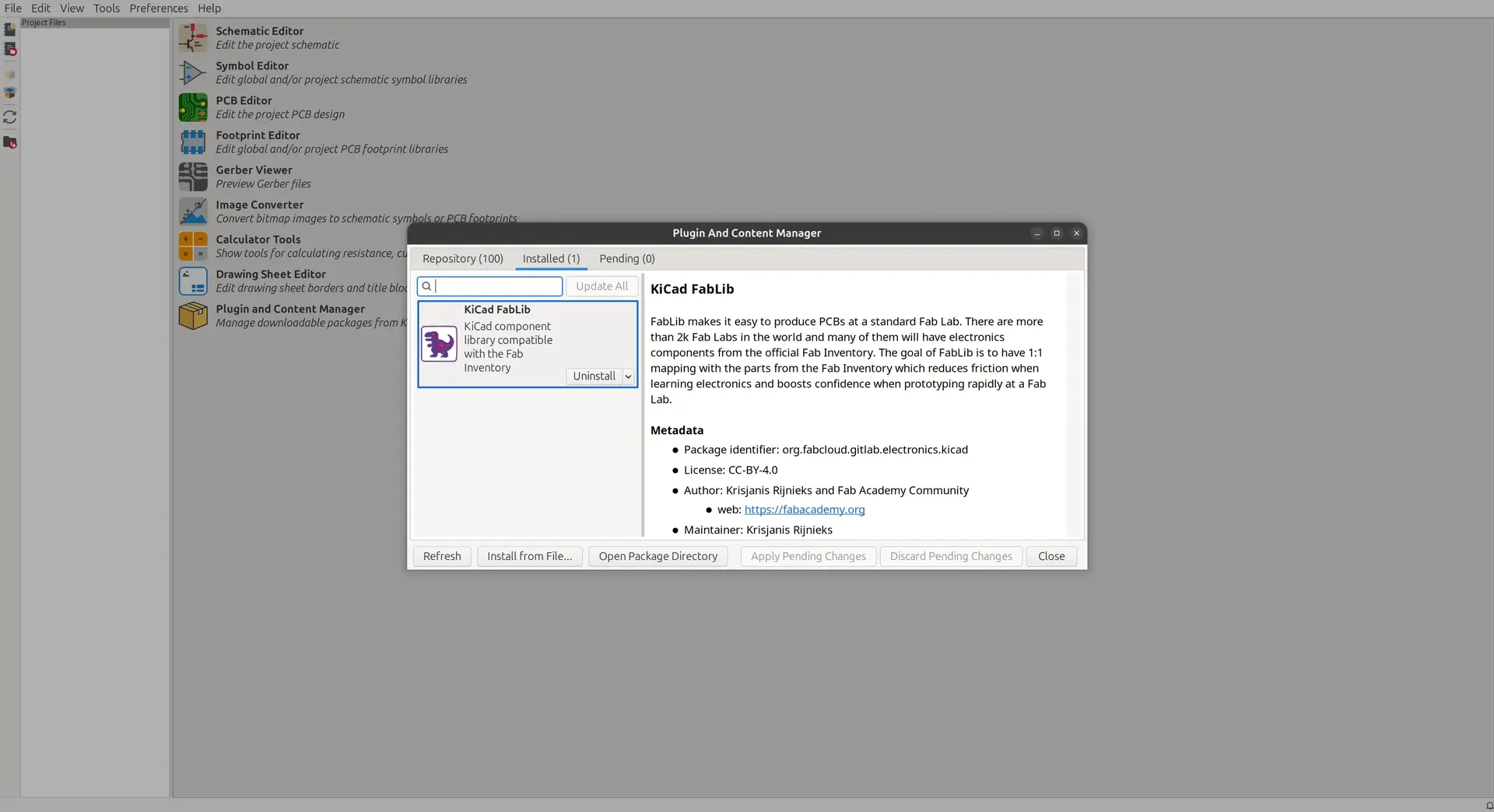Open the File menu
This screenshot has height=812, width=1494.
coord(13,8)
